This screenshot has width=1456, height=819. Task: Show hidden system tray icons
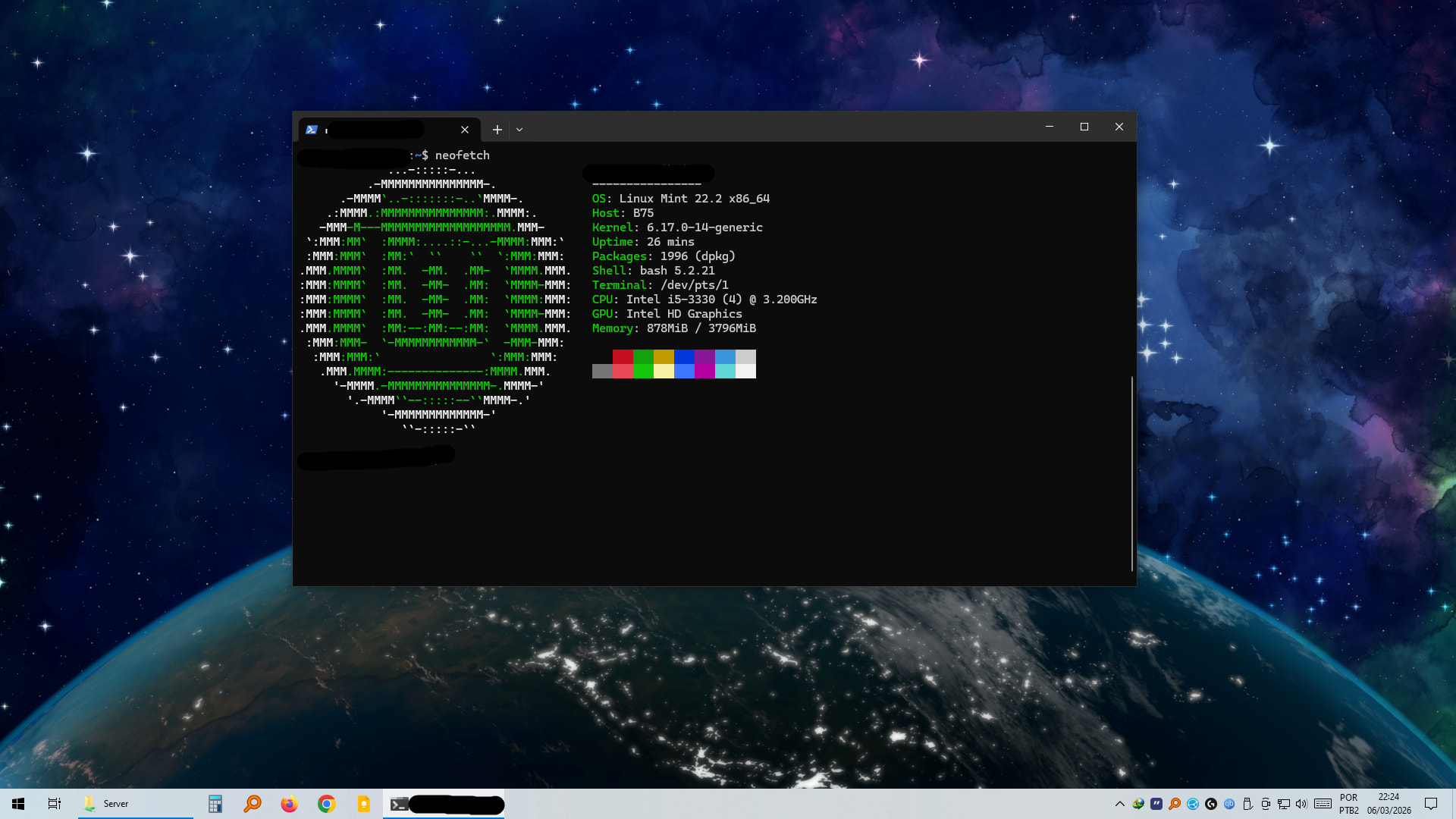pos(1119,804)
